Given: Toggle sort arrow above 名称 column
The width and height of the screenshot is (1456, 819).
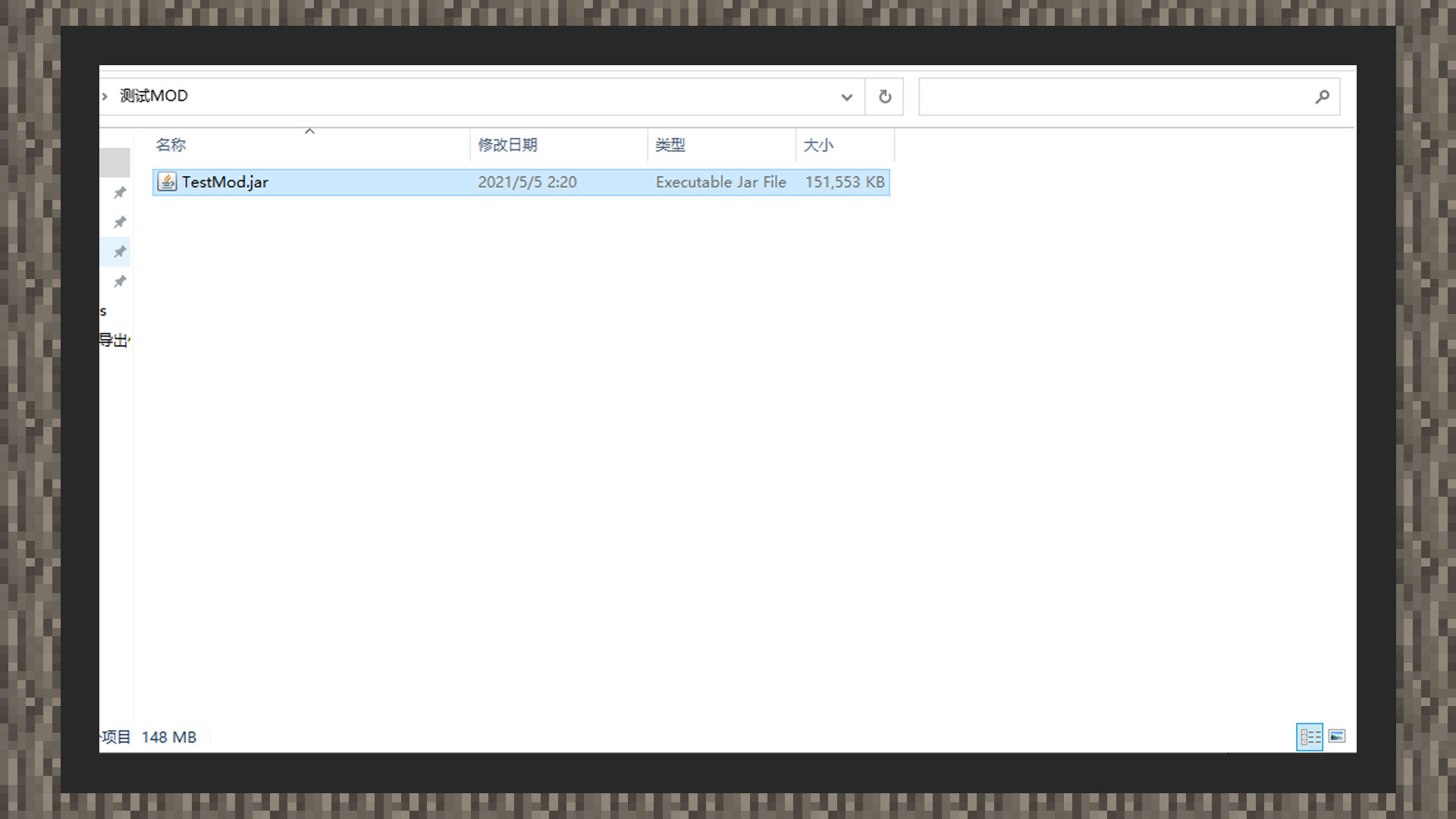Looking at the screenshot, I should pyautogui.click(x=309, y=132).
